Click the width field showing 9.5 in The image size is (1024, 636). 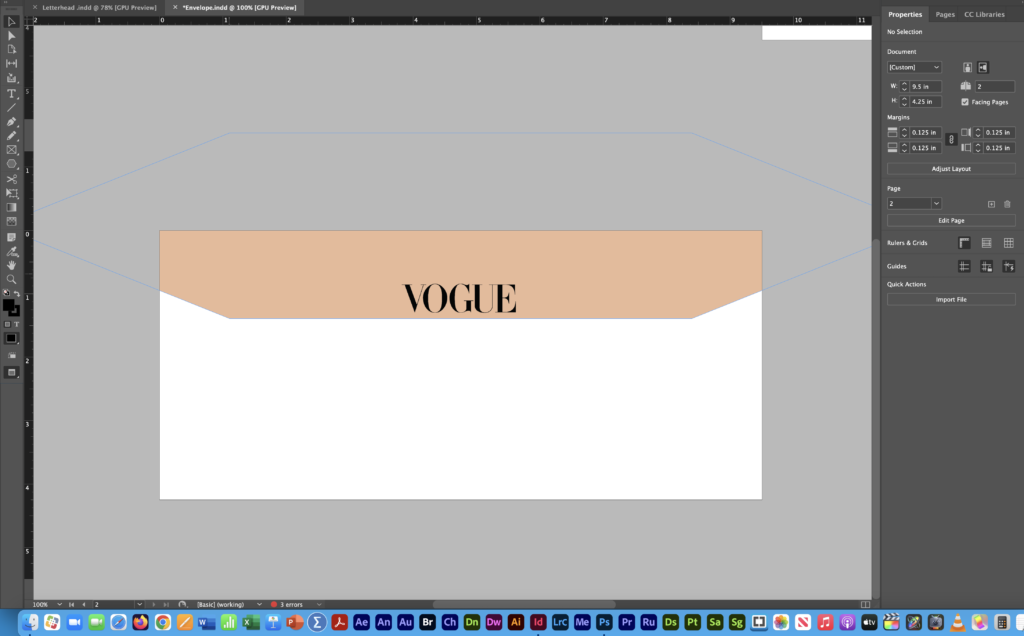tap(925, 86)
